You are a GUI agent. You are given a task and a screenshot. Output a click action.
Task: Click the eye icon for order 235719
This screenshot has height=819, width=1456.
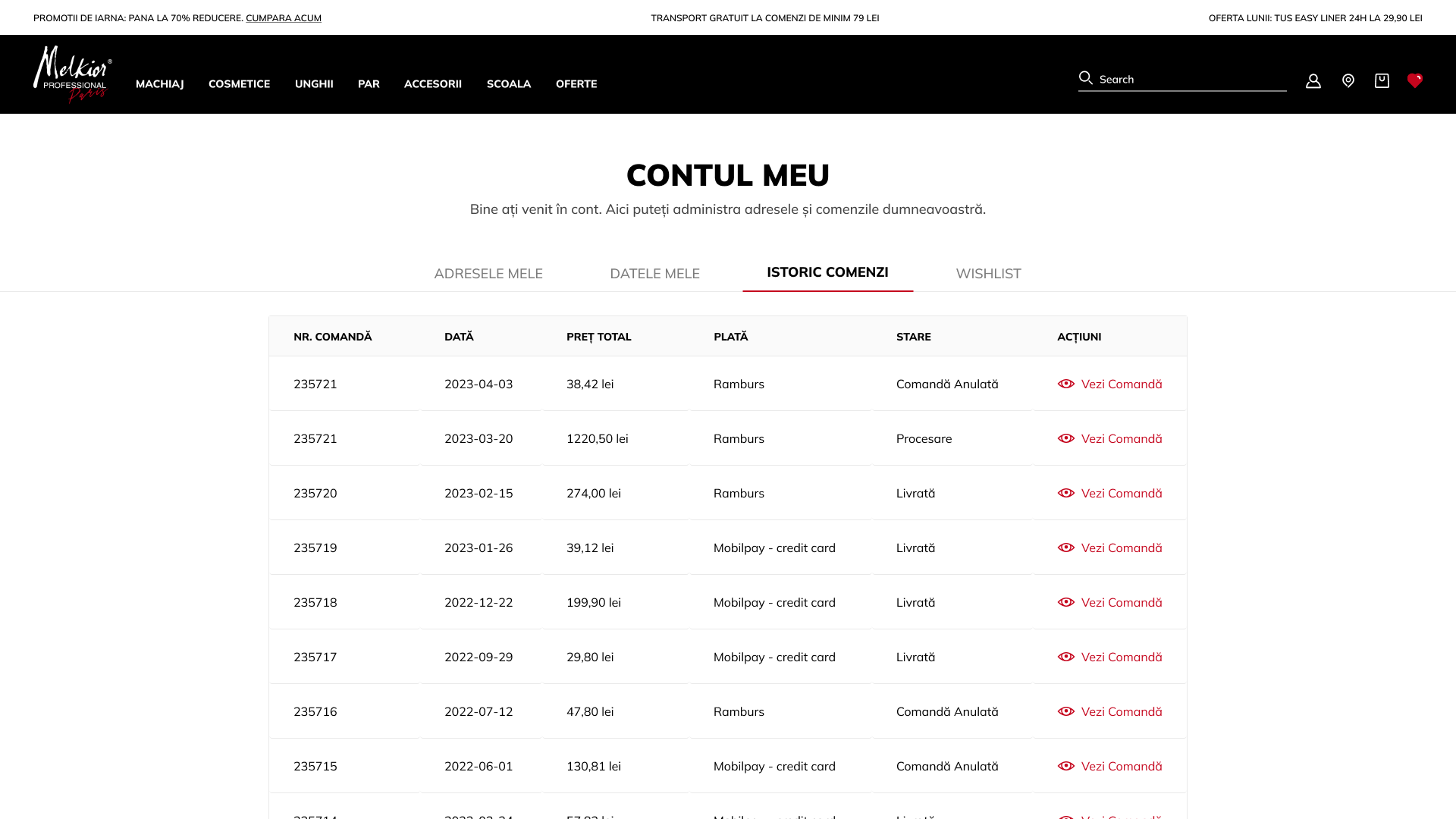coord(1066,547)
